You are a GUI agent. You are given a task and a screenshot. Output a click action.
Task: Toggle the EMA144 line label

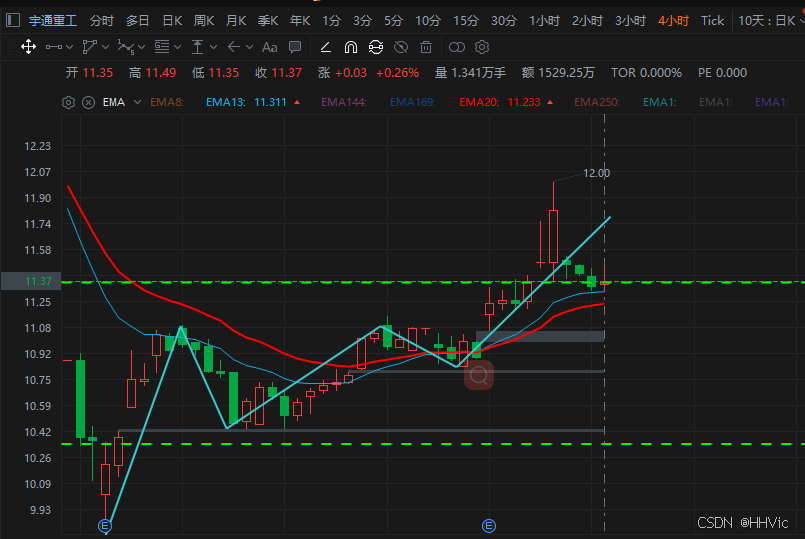[343, 102]
